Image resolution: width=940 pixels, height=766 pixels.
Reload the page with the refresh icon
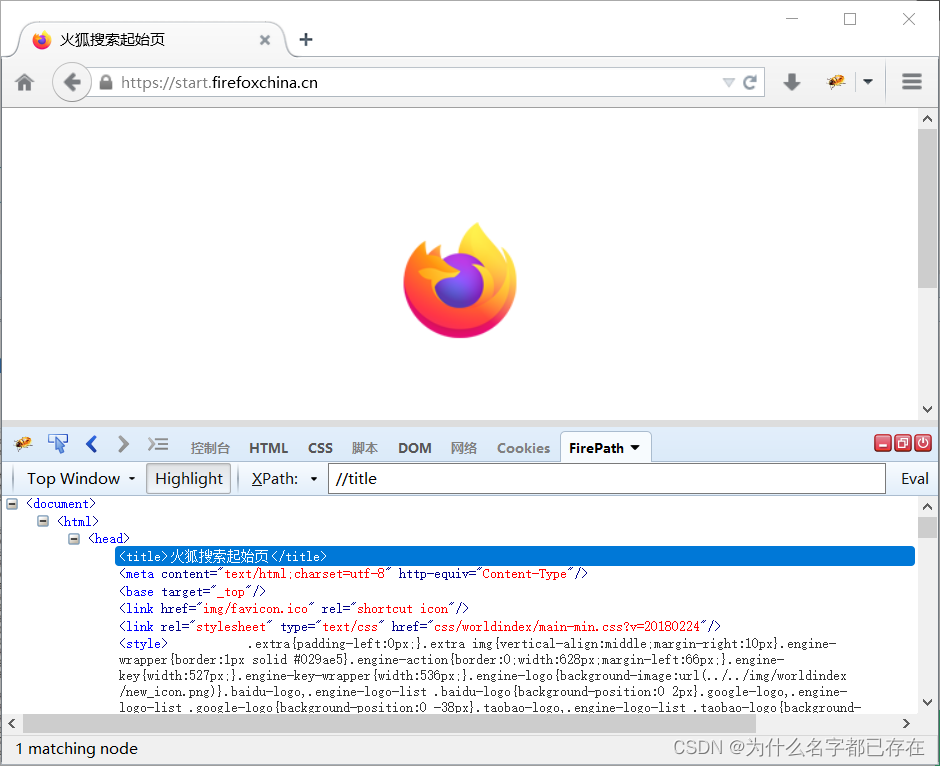click(x=750, y=82)
